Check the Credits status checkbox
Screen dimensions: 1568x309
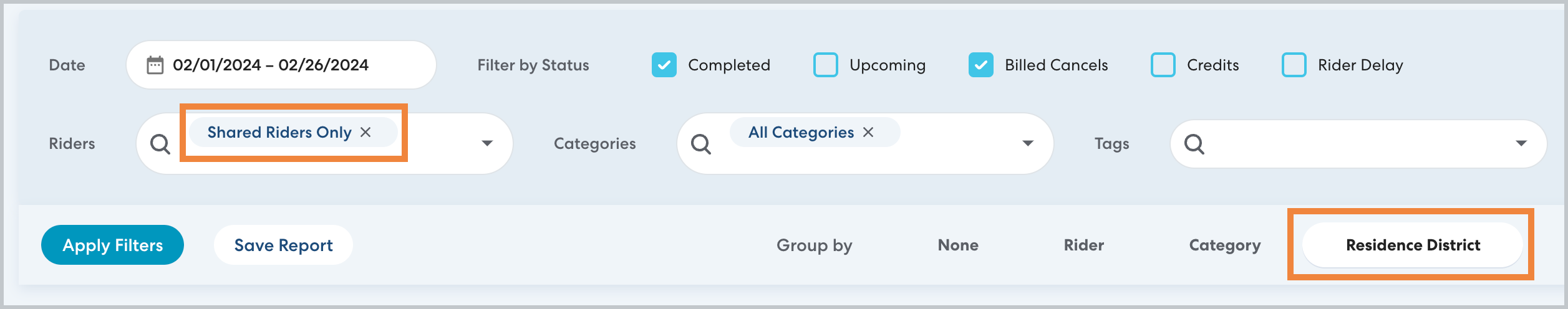(x=1163, y=65)
